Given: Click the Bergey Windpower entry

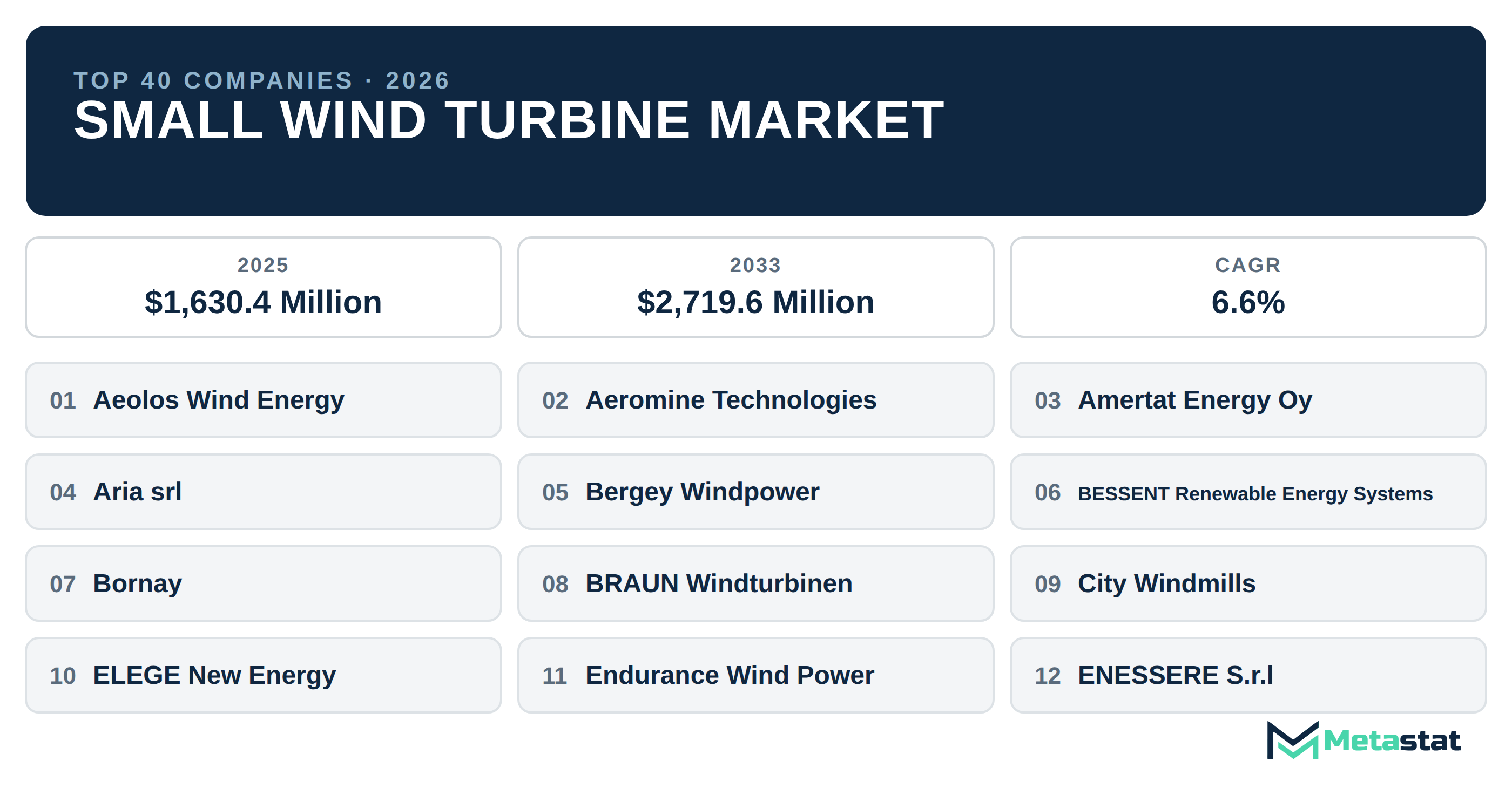Looking at the screenshot, I should pos(755,492).
